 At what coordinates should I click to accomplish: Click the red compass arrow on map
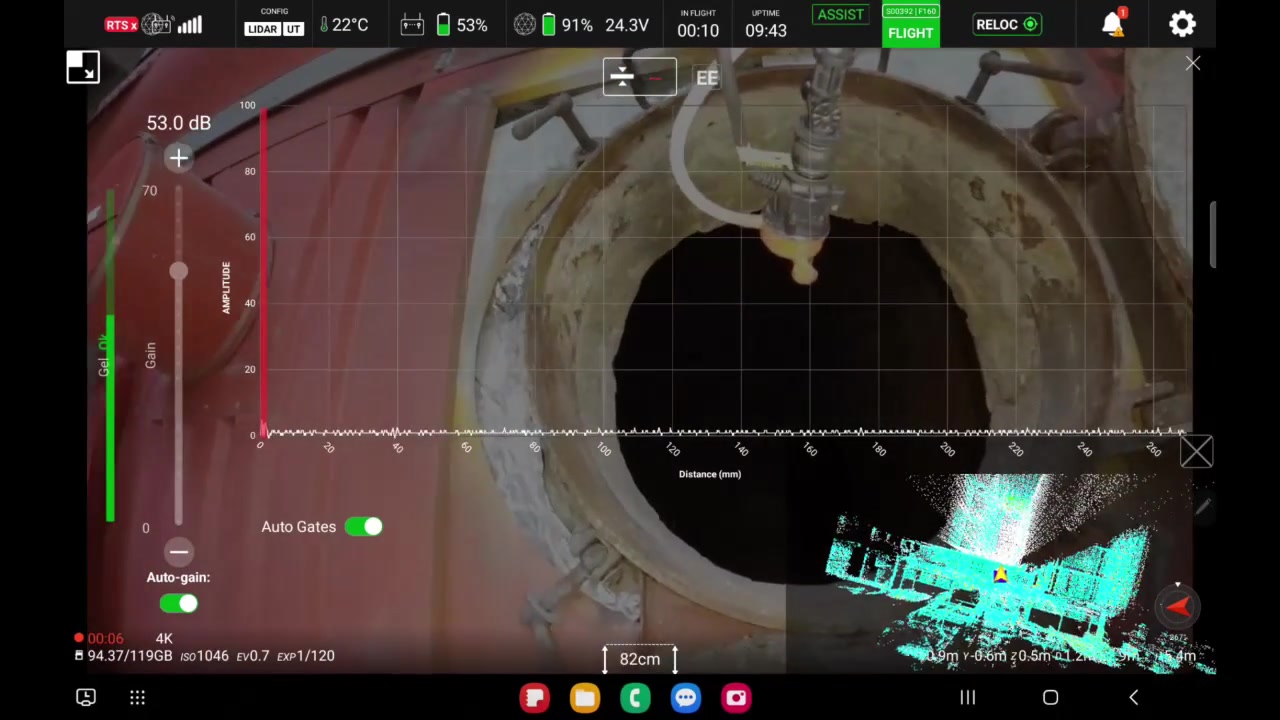[x=1178, y=606]
